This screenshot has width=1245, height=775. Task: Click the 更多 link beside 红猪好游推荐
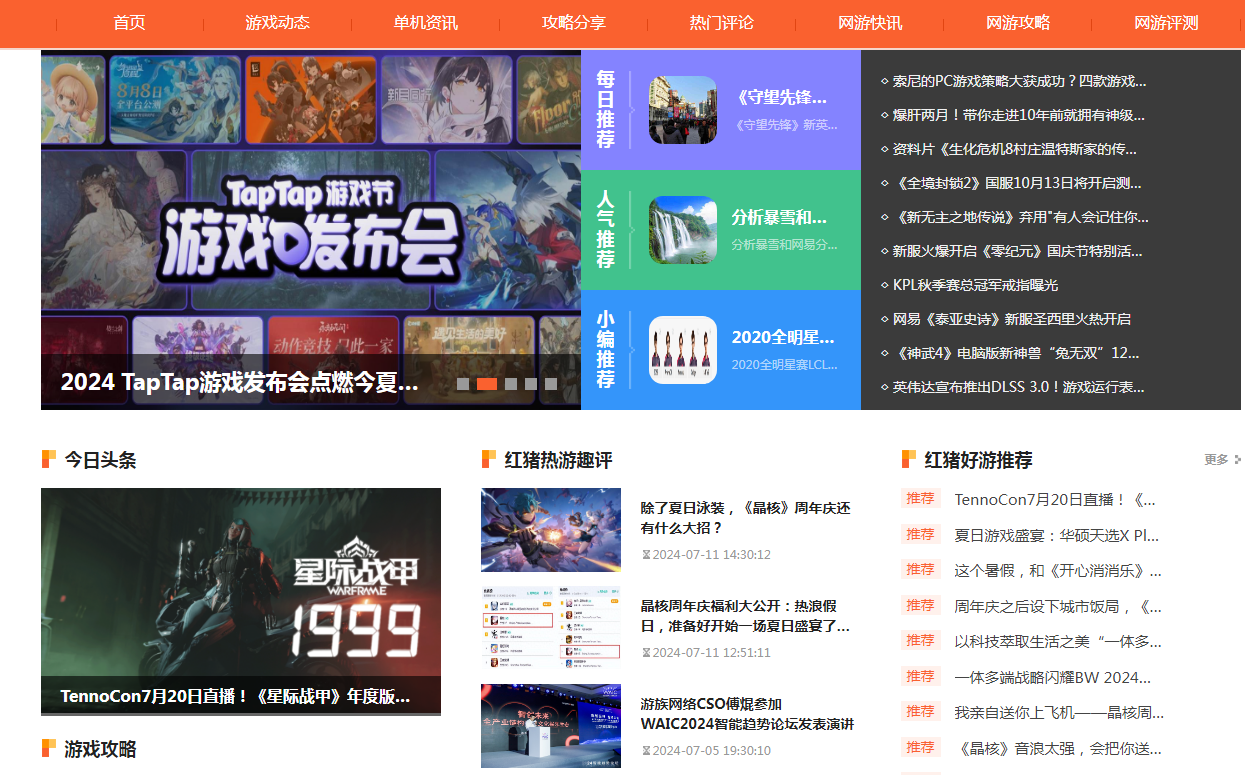pyautogui.click(x=1222, y=460)
